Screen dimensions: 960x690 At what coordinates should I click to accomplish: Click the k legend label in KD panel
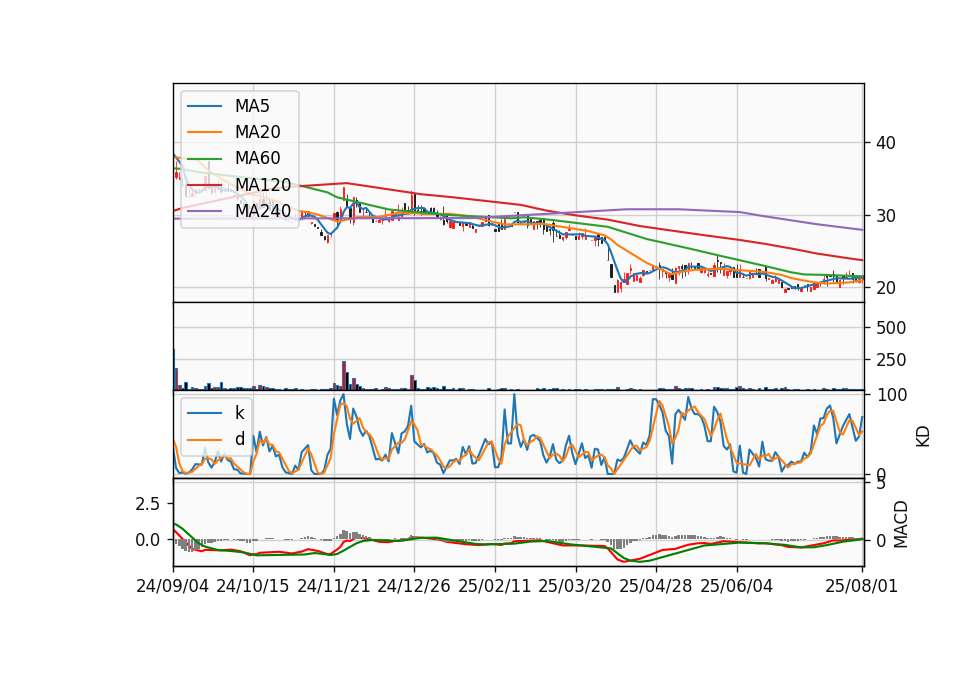click(x=239, y=413)
